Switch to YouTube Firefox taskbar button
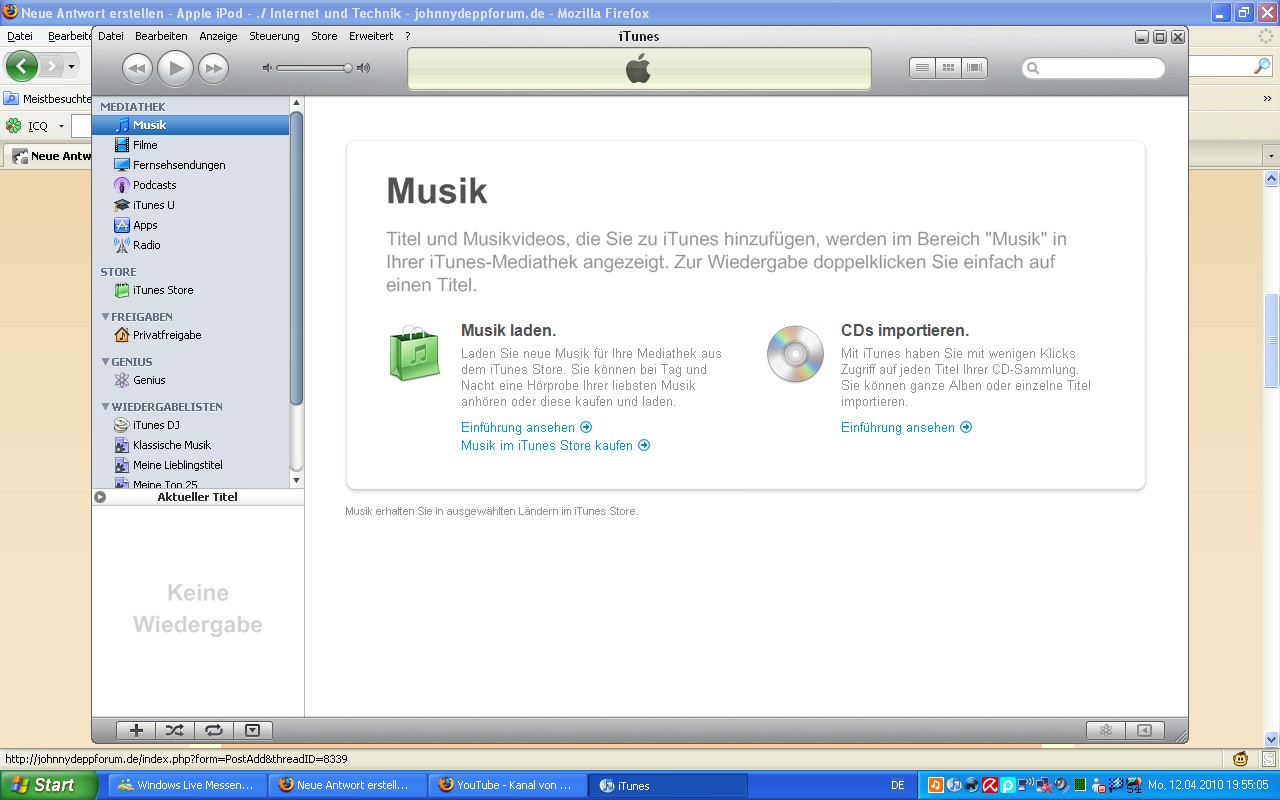1280x800 pixels. [x=507, y=785]
